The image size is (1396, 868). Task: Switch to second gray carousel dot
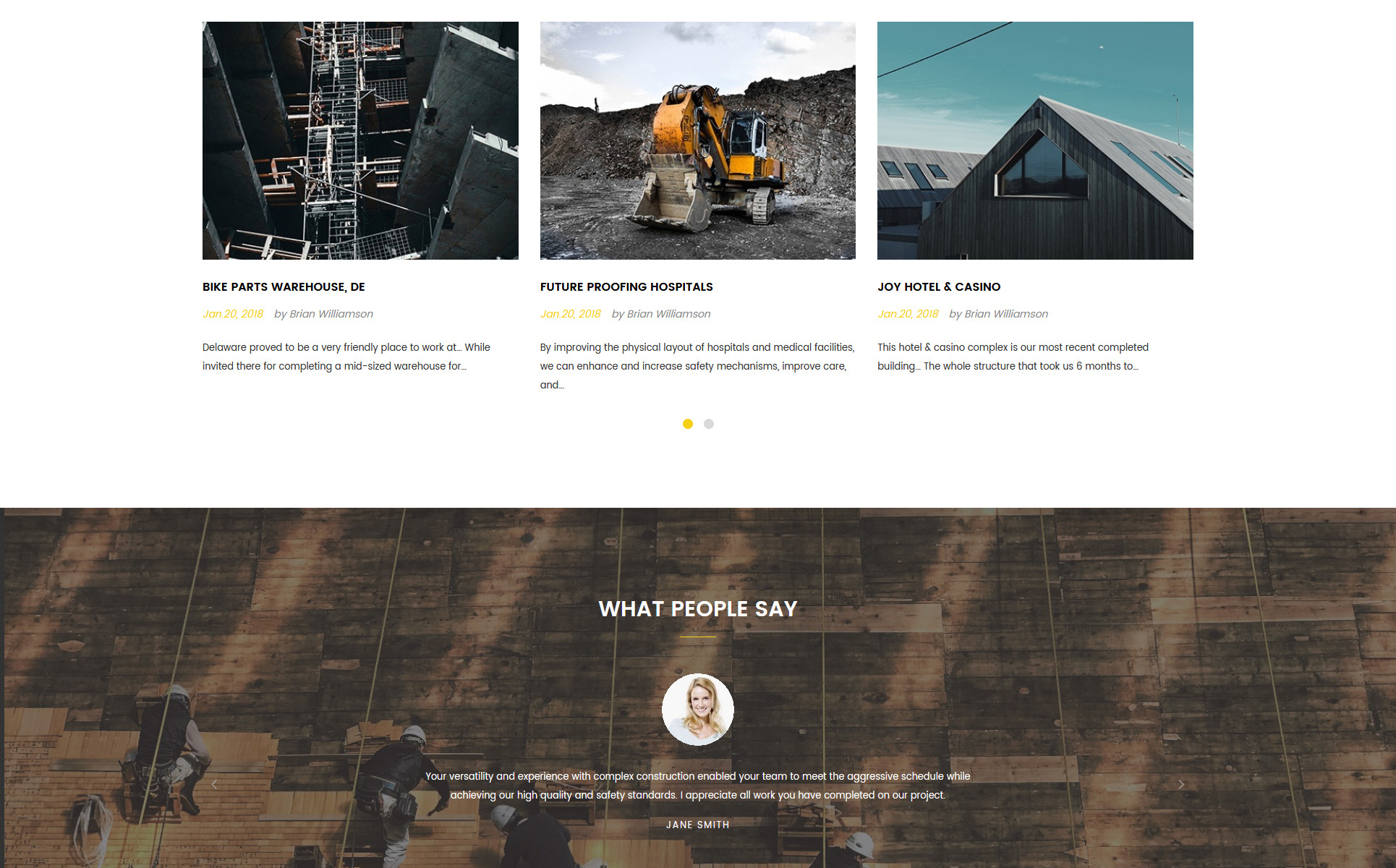pyautogui.click(x=709, y=424)
